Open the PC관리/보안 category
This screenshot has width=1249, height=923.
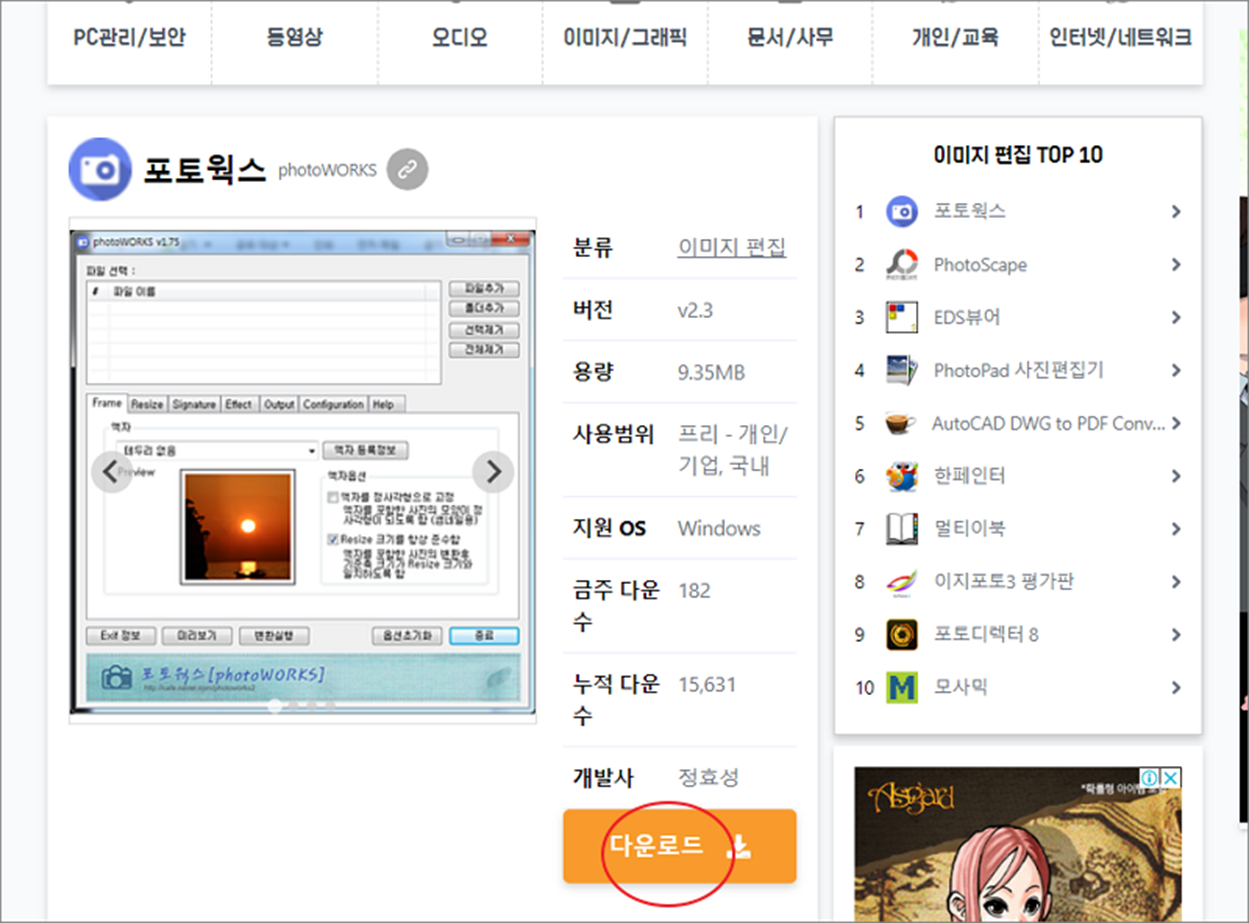(129, 39)
